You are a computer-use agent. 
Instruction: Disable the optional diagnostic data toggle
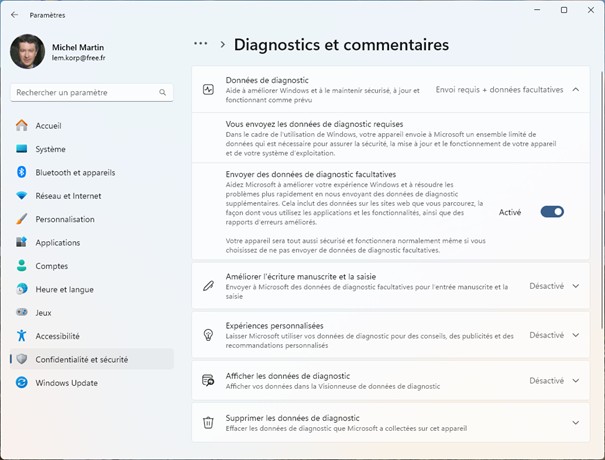[552, 212]
